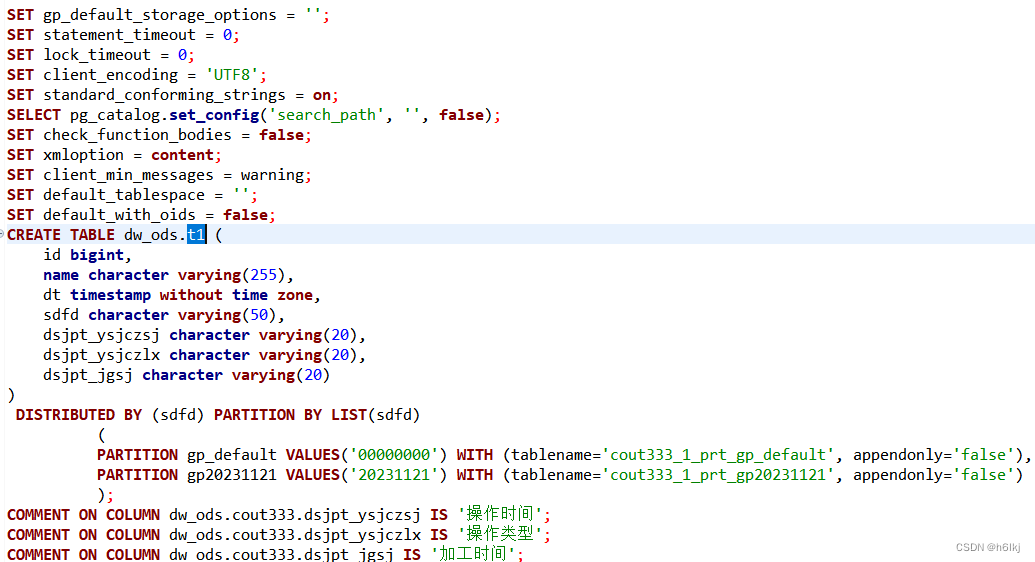Screen dimensions: 1035x562
Task: Click the '00000000' partition value
Action: pos(394,455)
